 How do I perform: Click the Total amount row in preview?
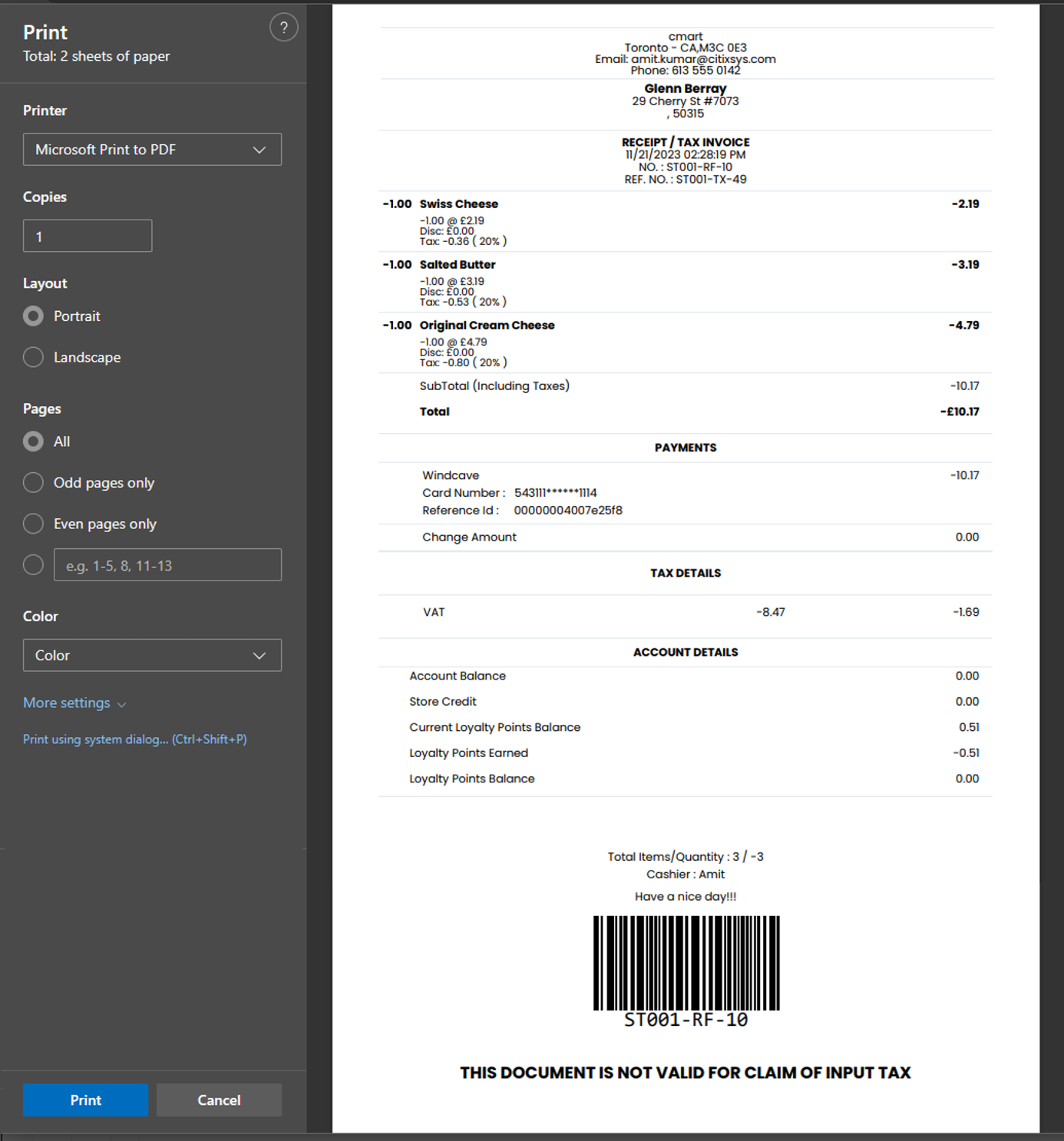tap(685, 412)
